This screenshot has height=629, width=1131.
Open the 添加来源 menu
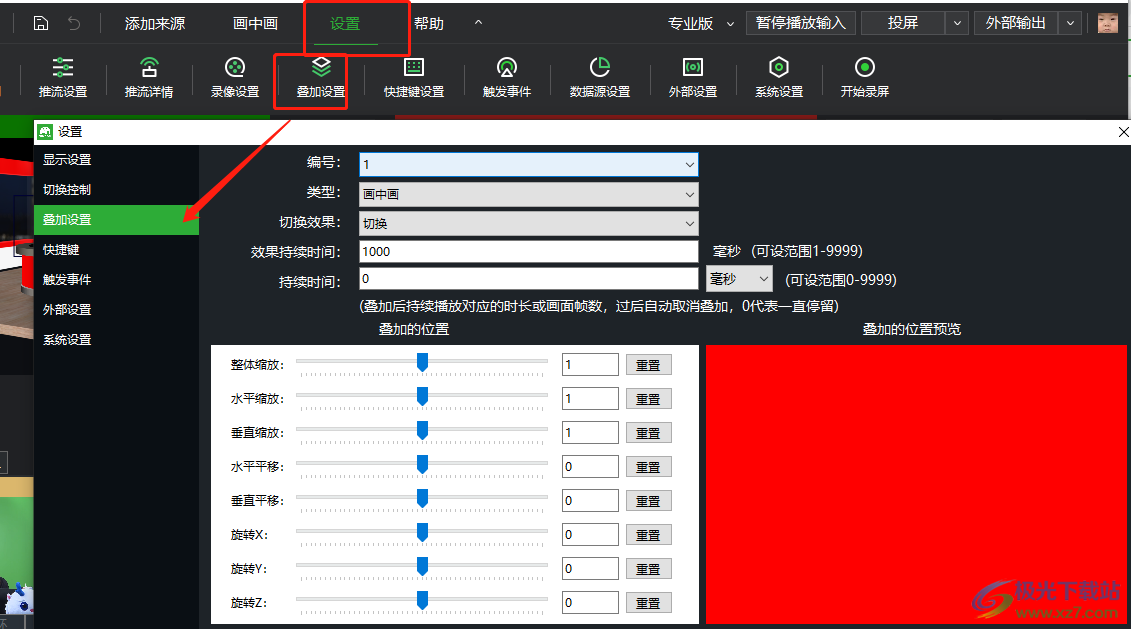click(x=155, y=24)
